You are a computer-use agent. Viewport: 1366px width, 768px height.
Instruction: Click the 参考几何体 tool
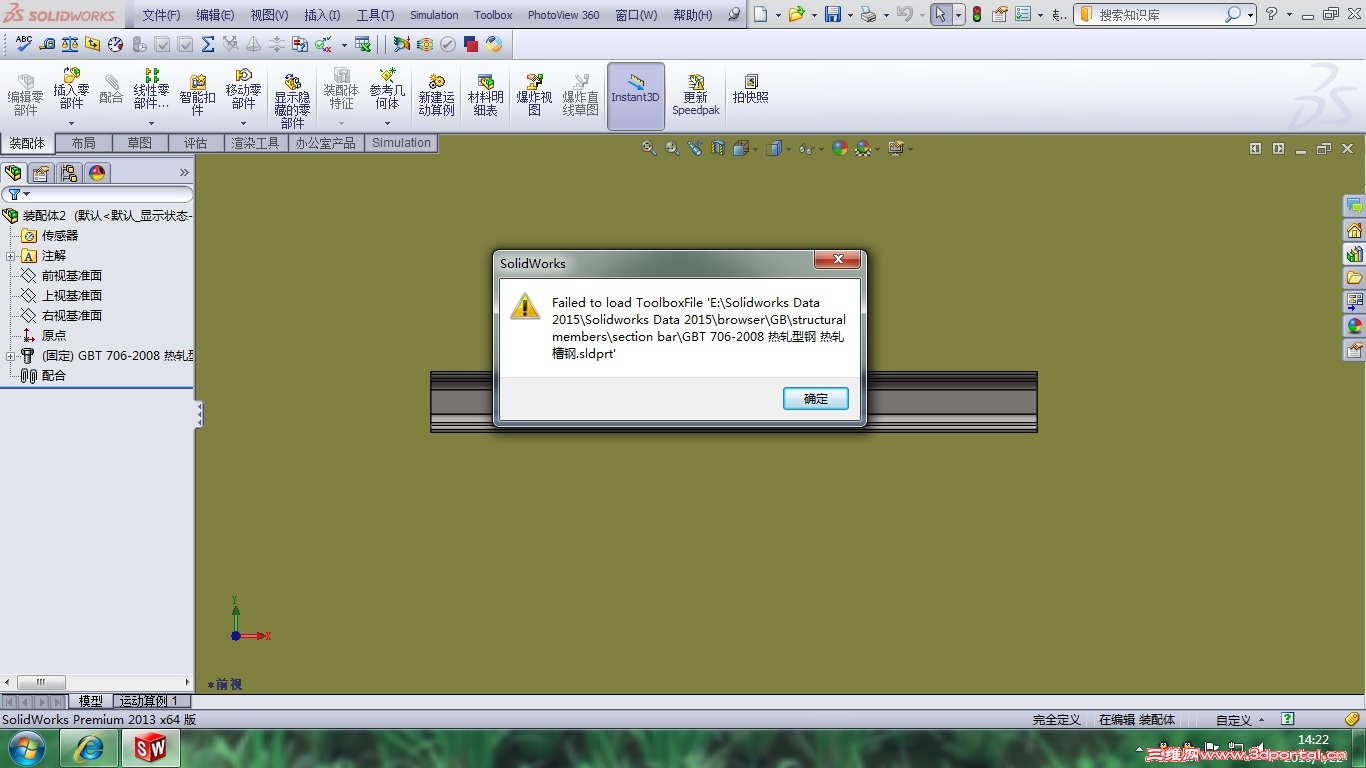click(387, 89)
